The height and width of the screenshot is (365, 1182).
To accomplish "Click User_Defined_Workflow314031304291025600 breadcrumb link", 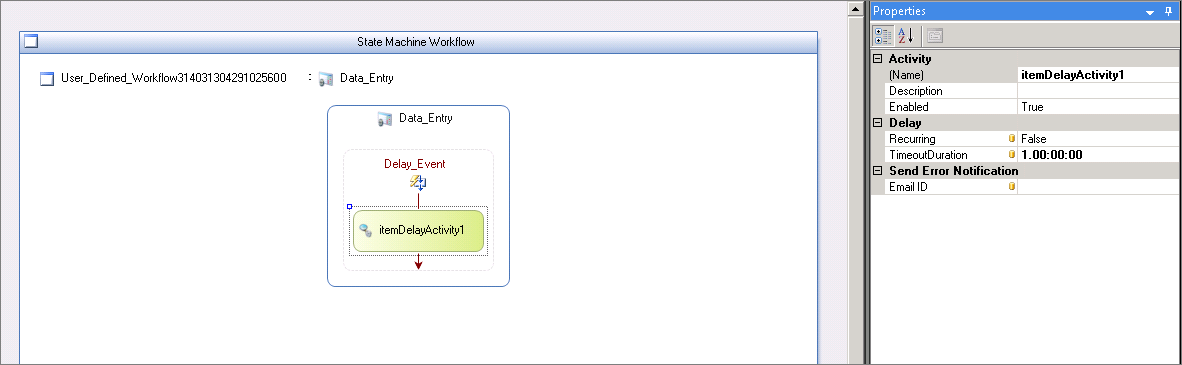I will [173, 78].
